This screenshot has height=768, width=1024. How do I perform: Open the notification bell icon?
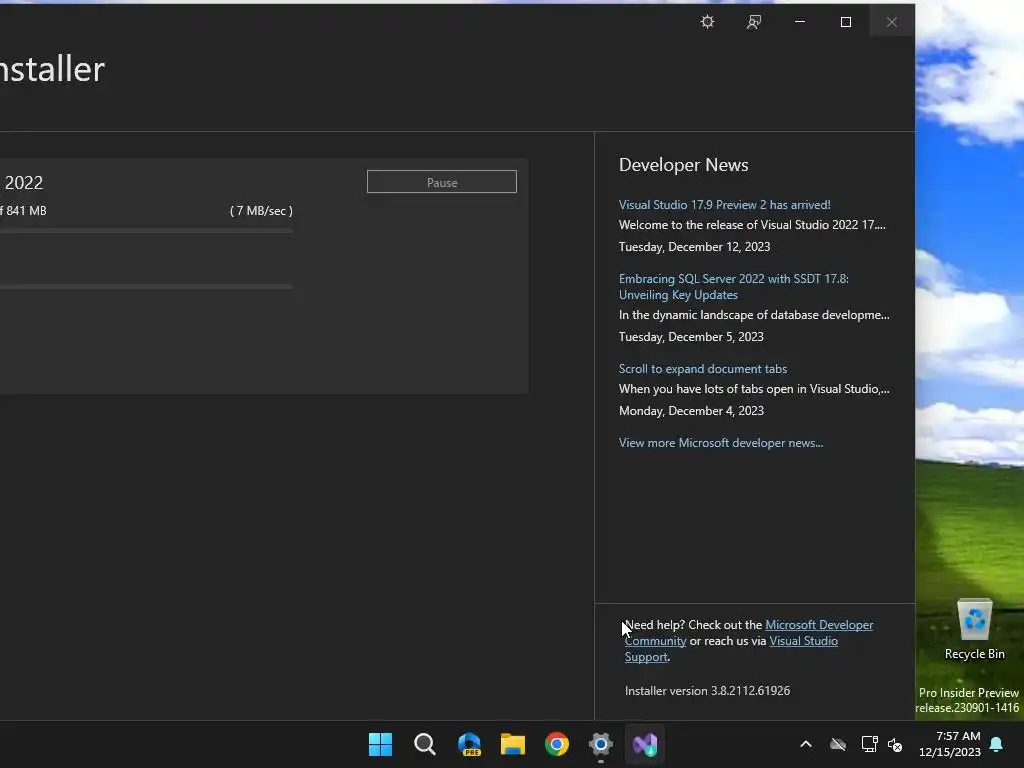pyautogui.click(x=997, y=744)
